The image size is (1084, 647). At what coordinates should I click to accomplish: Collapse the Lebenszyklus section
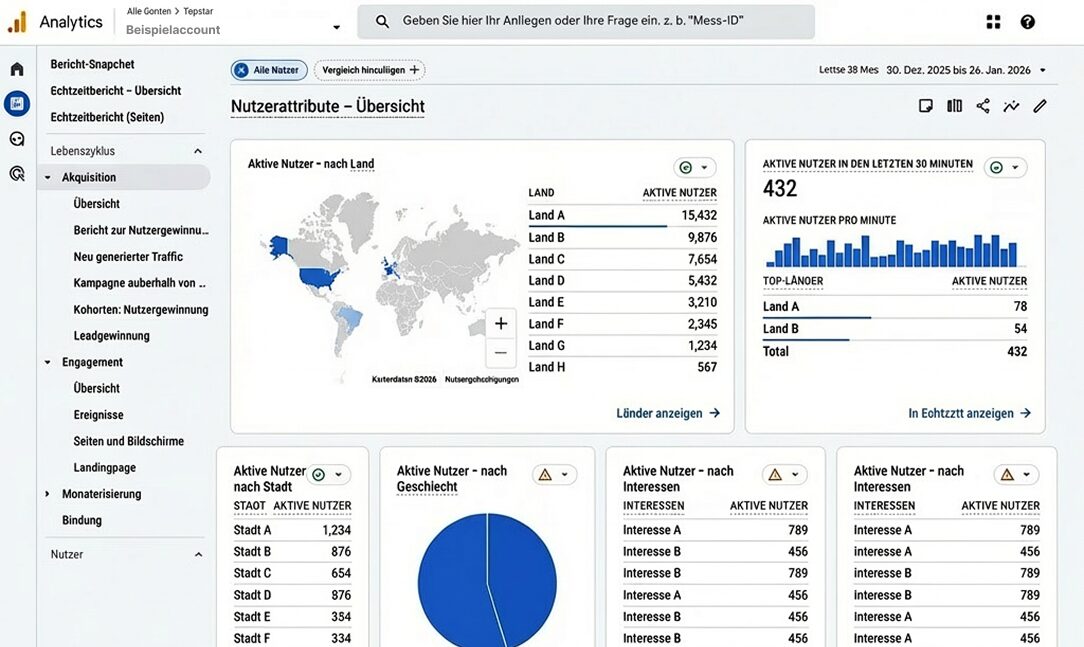[198, 151]
